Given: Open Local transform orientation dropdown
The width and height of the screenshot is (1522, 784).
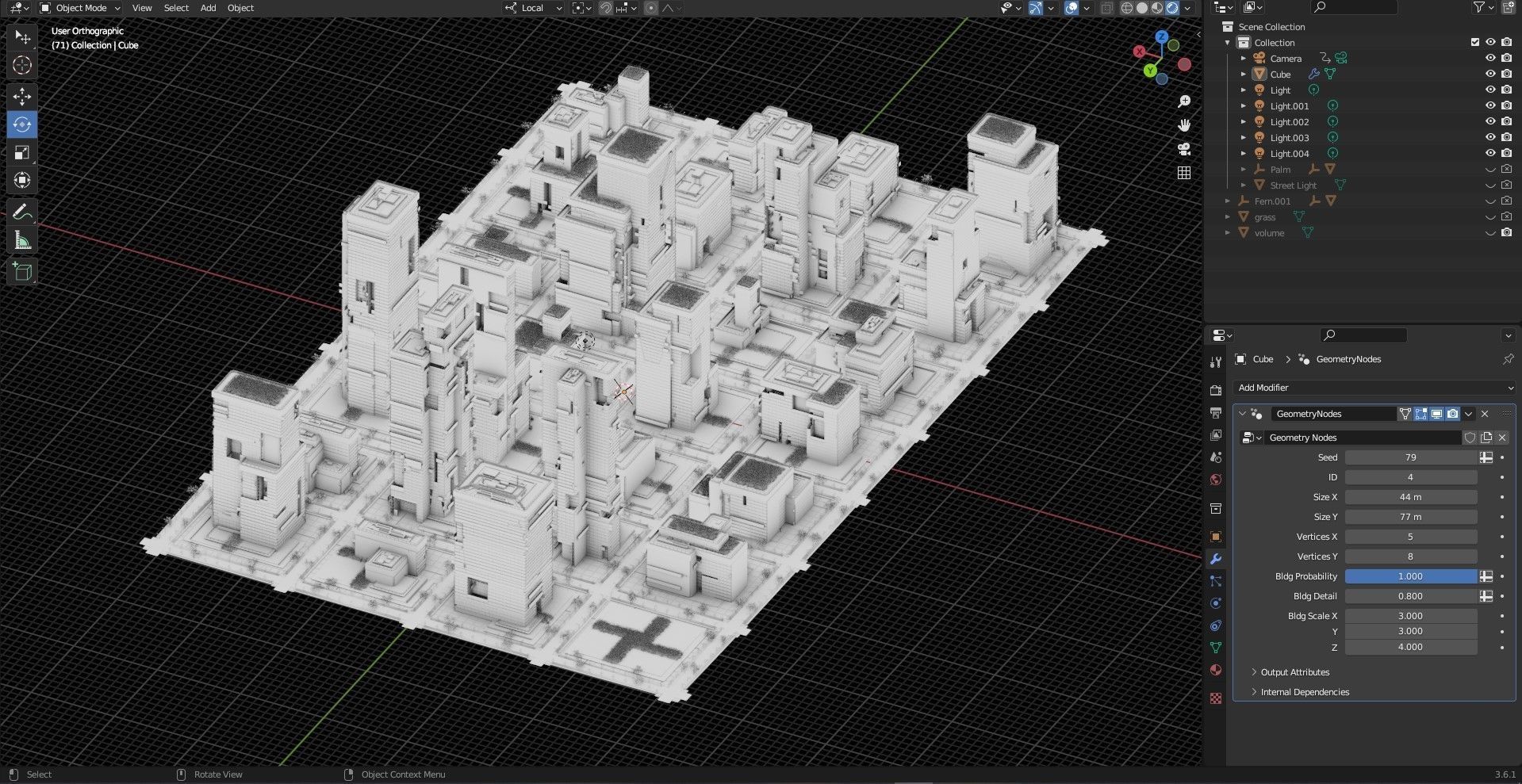Looking at the screenshot, I should click(533, 8).
